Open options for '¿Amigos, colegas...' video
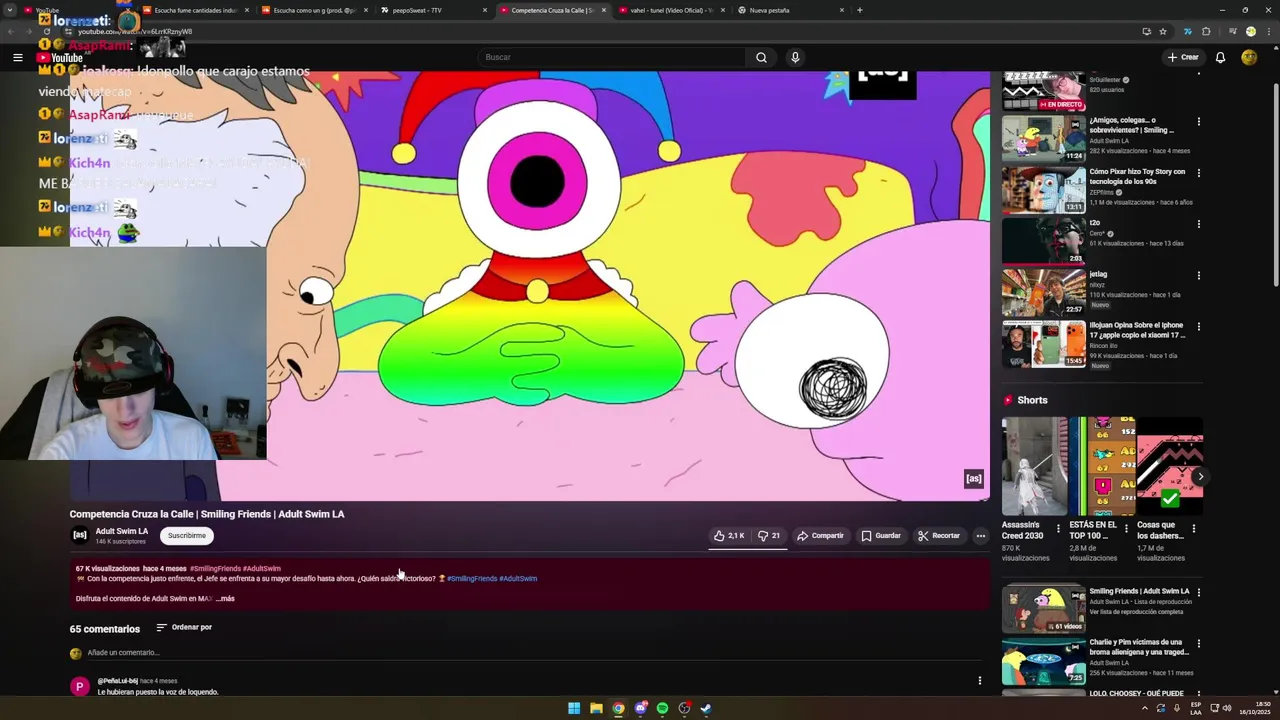1280x720 pixels. (x=1198, y=122)
